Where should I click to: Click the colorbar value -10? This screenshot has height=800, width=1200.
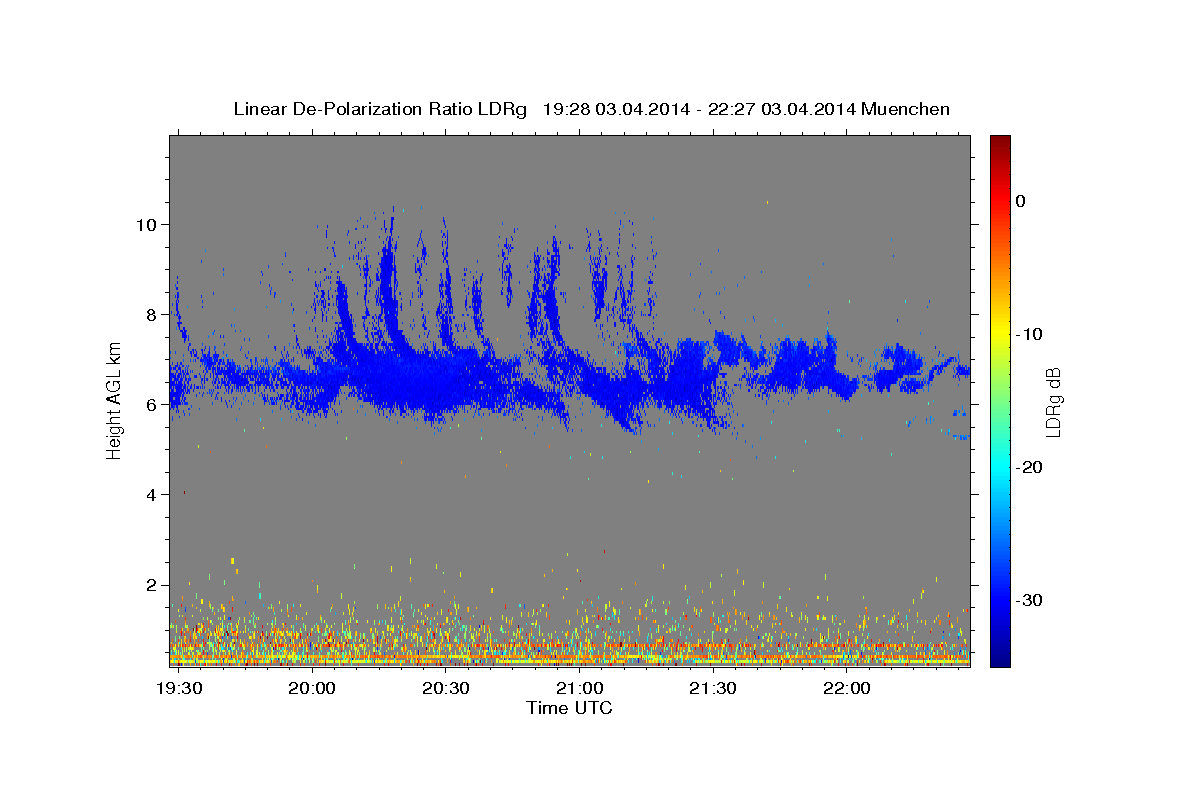tap(1029, 334)
